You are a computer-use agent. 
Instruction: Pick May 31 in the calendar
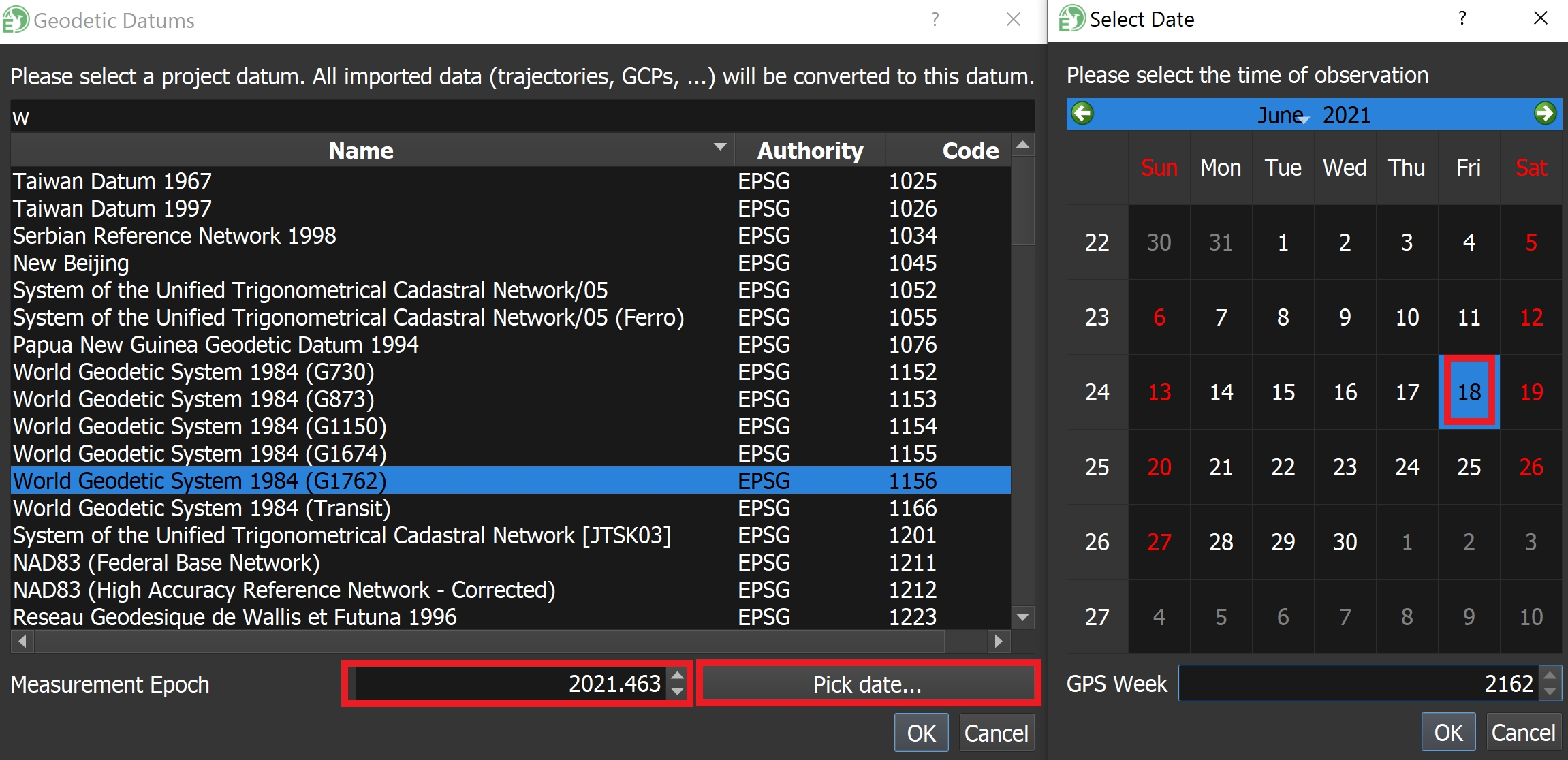pos(1221,242)
